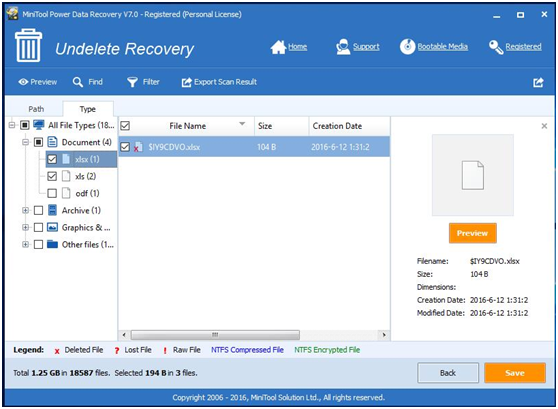
Task: Collapse the Document tree node
Action: (25, 142)
